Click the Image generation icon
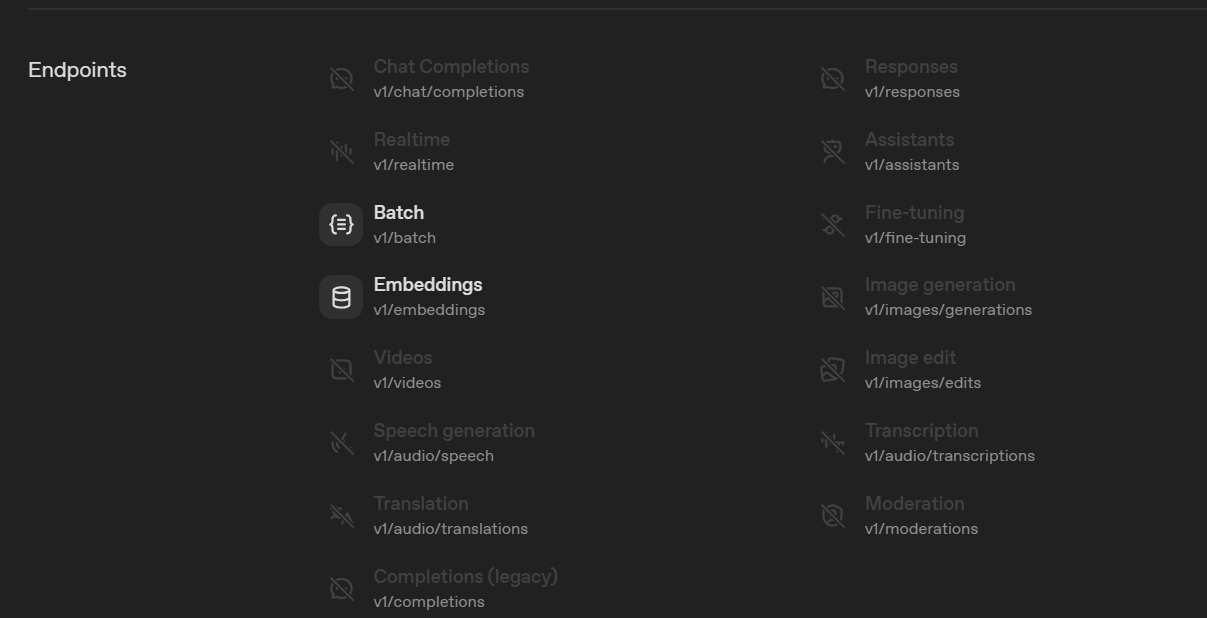The height and width of the screenshot is (618, 1207). [x=832, y=297]
